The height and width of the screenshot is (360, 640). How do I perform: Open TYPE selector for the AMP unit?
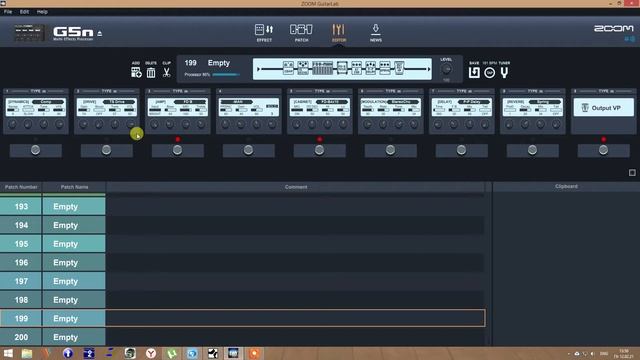(180, 91)
